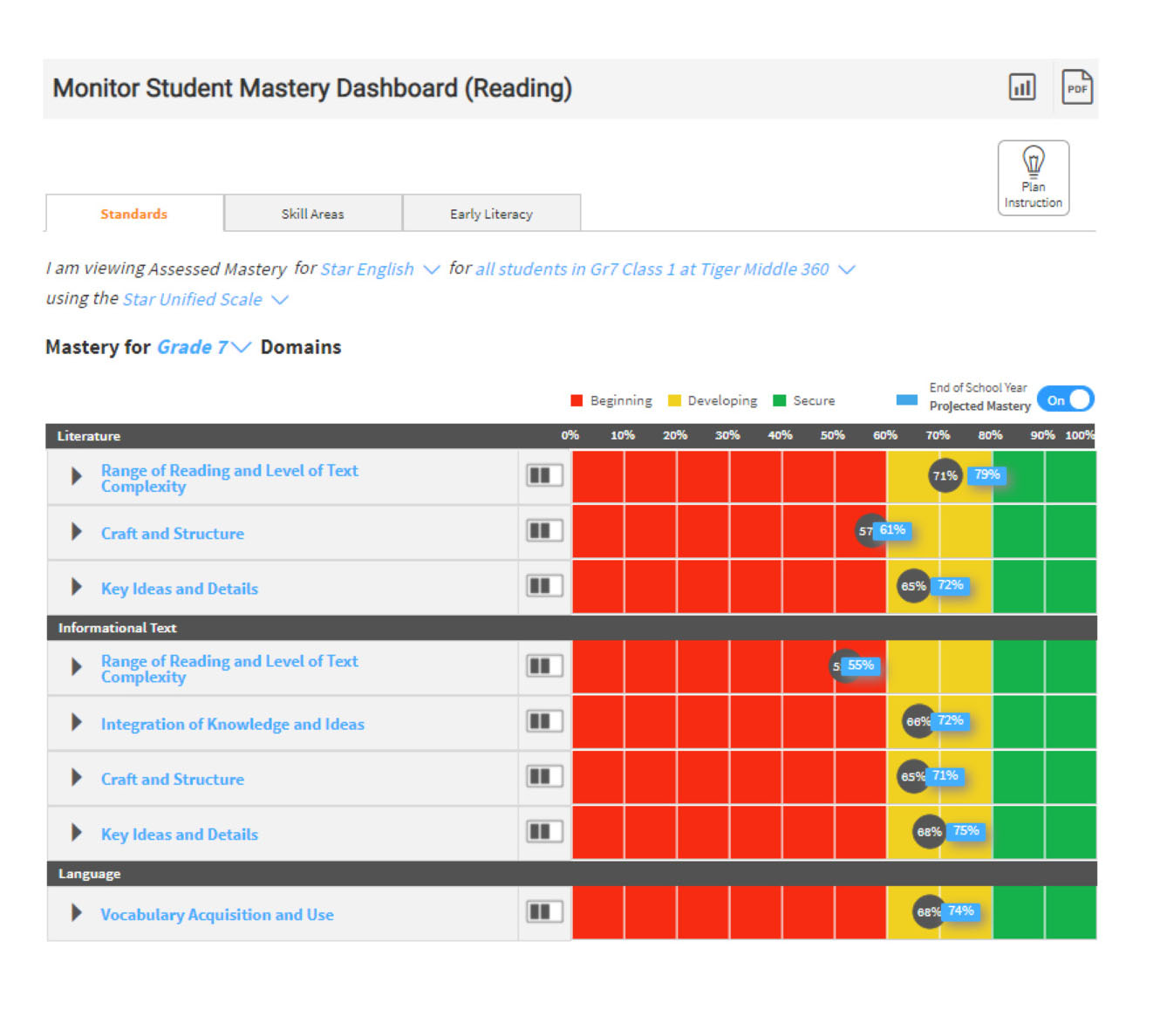Turn off Projected Mastery toggle
The width and height of the screenshot is (1160, 1036).
1065,399
